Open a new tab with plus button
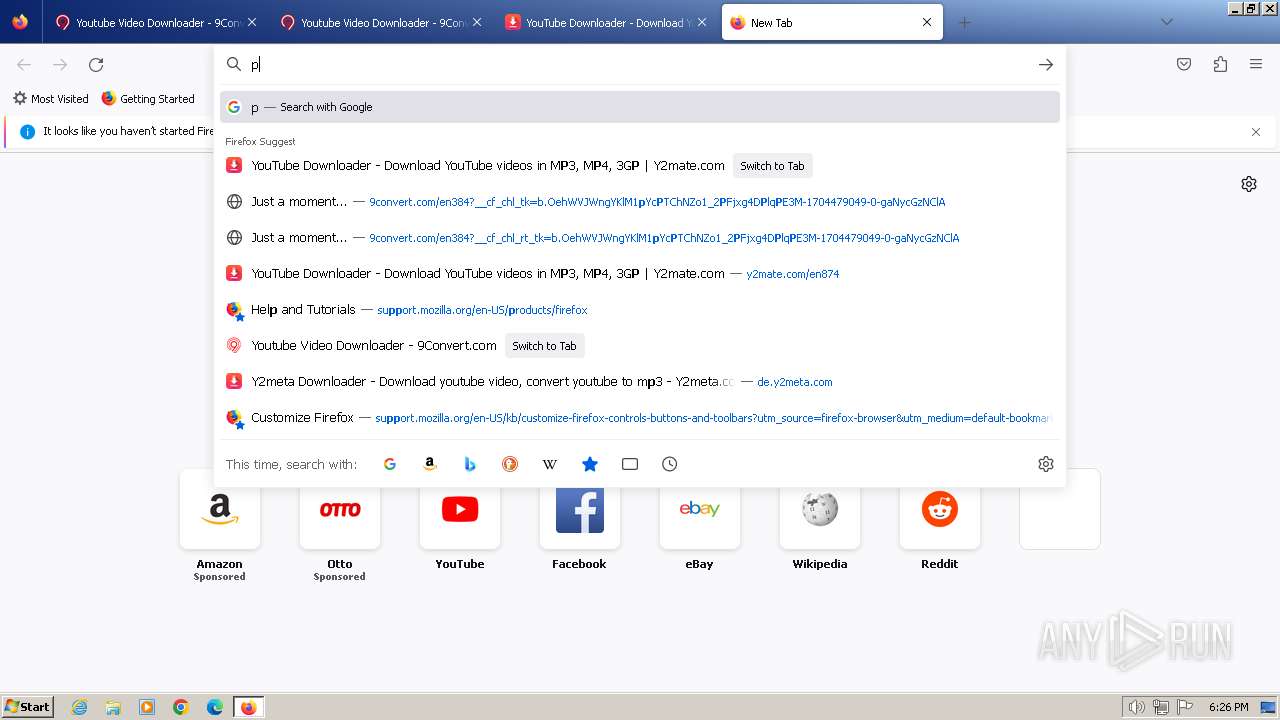Viewport: 1280px width, 720px height. pos(964,22)
